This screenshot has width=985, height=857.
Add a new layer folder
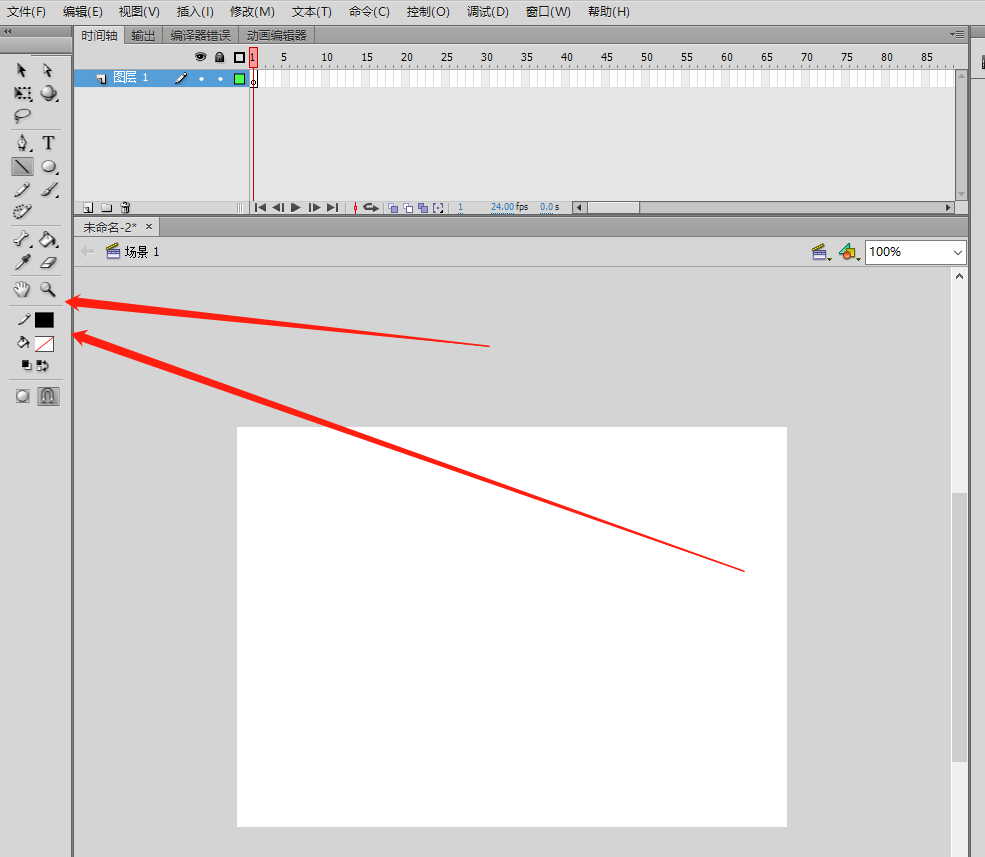pyautogui.click(x=107, y=207)
